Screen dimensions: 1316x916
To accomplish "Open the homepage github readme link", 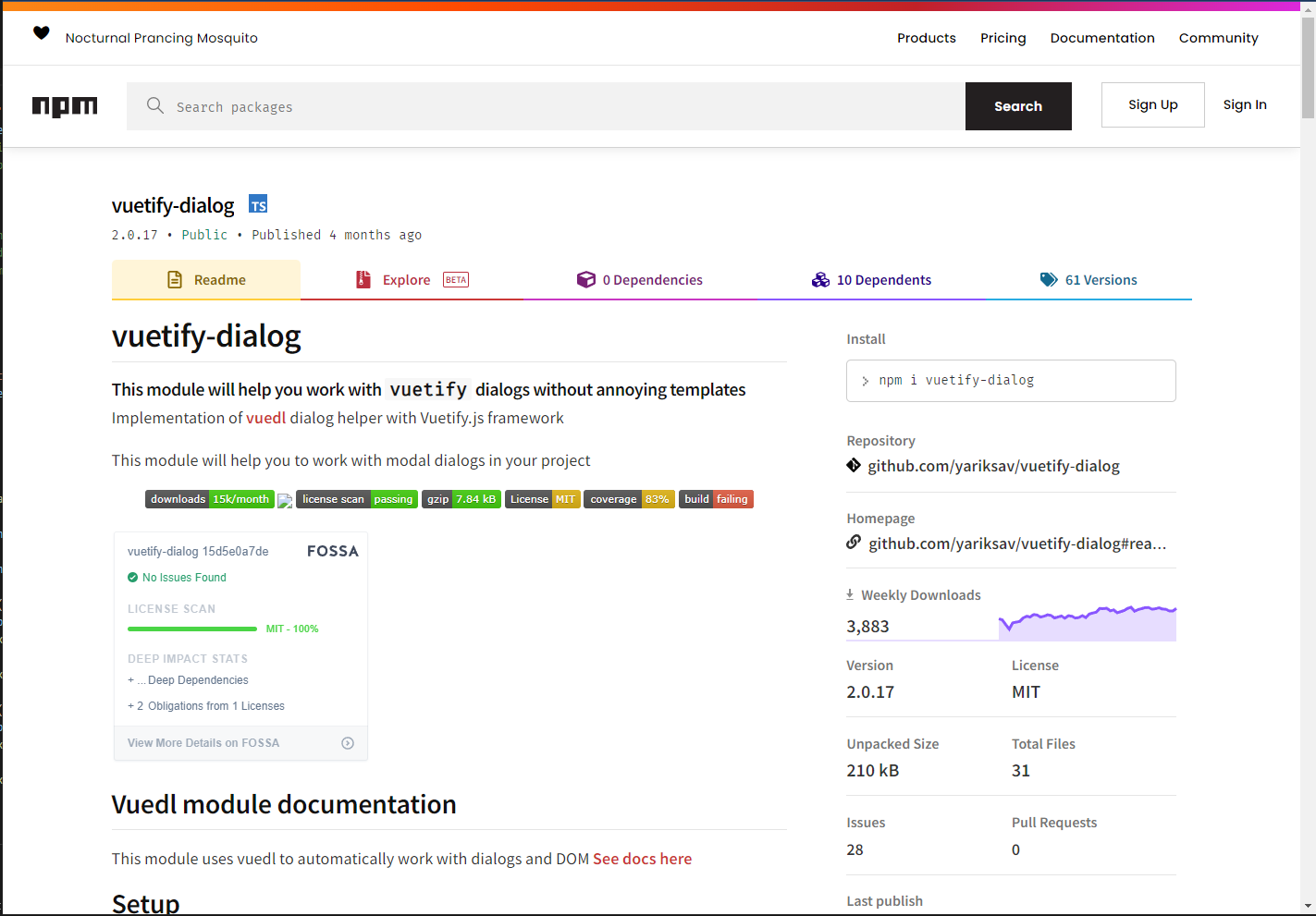I will (x=1017, y=543).
